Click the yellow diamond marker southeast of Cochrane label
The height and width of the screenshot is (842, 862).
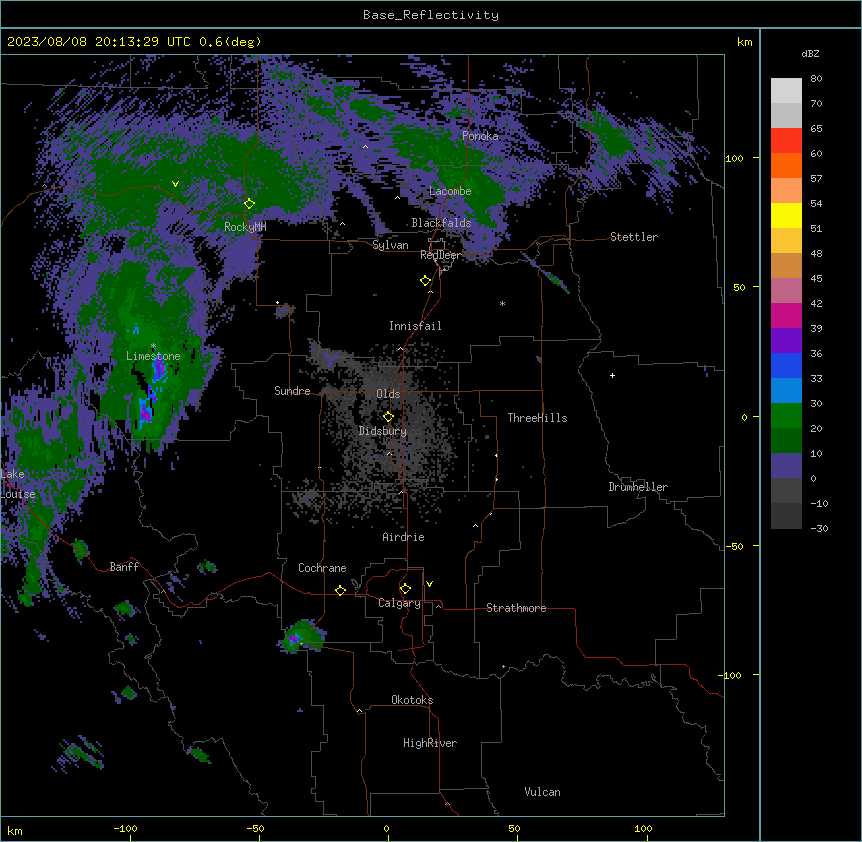click(x=341, y=590)
